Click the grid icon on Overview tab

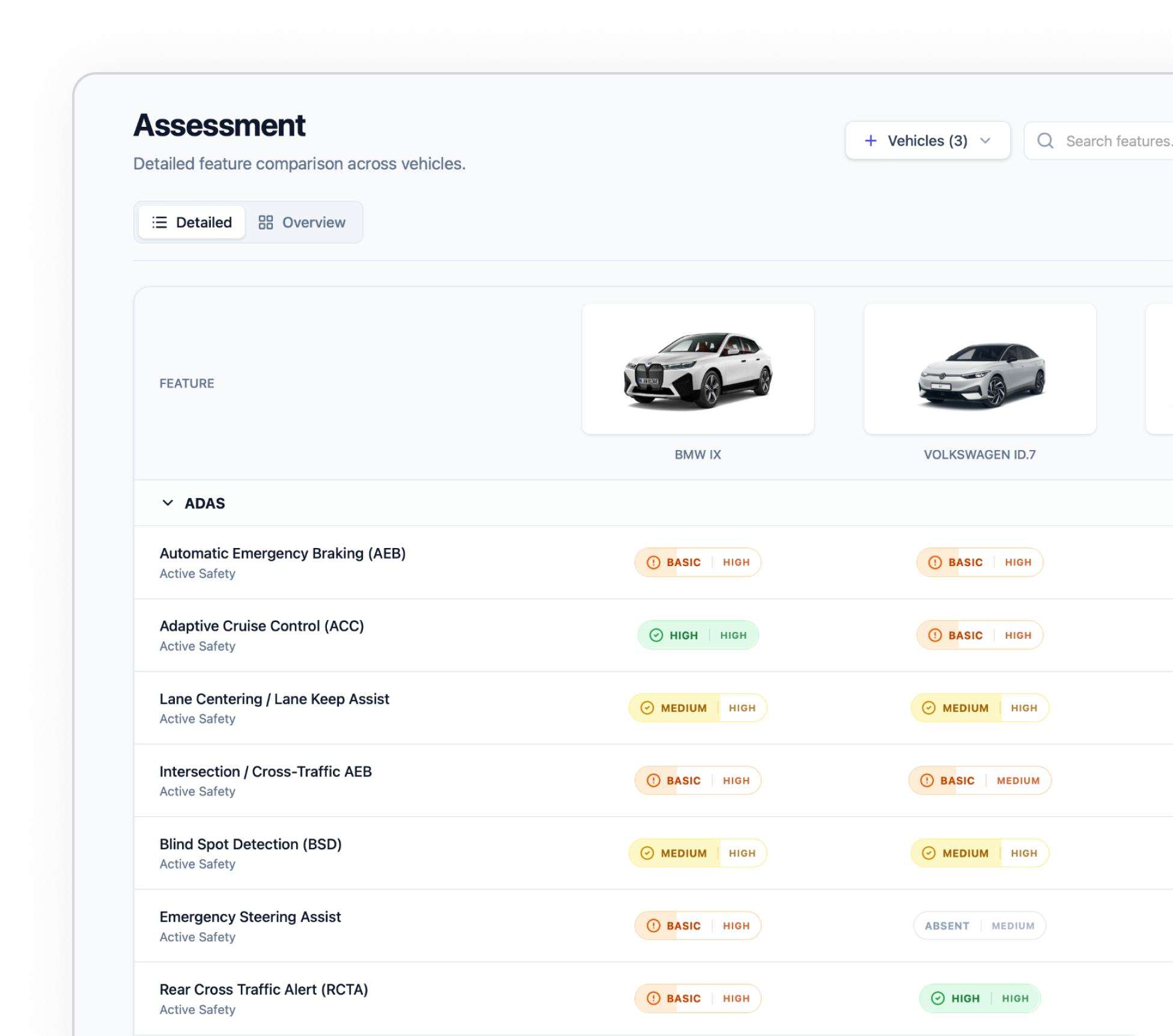coord(266,222)
